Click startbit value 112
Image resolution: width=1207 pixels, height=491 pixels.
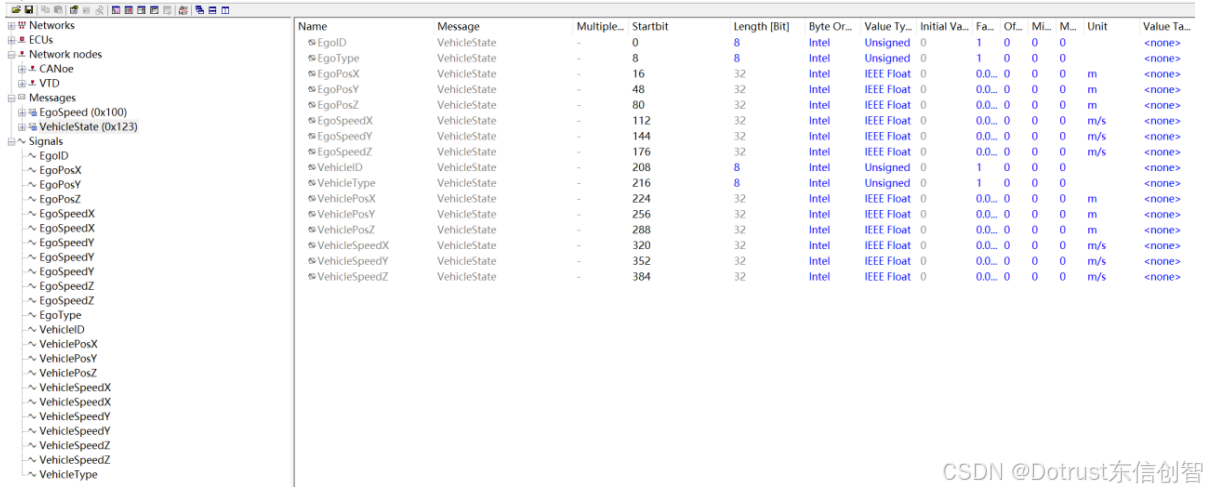click(641, 121)
